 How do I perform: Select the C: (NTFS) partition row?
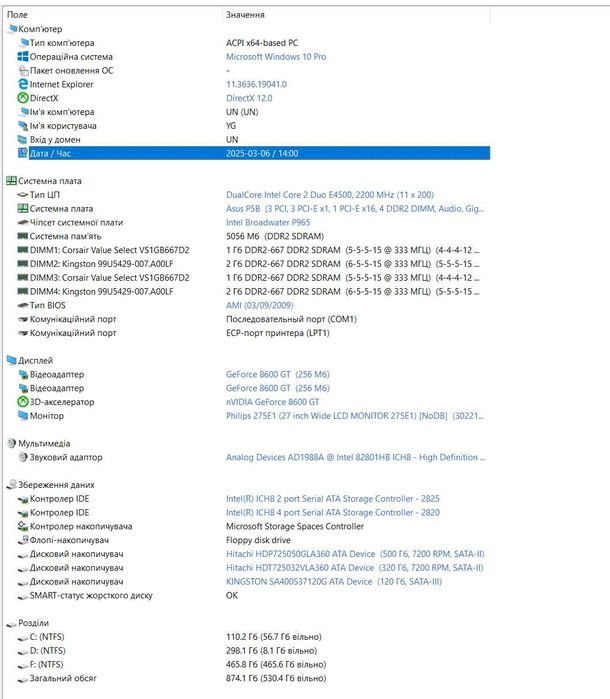pos(253,637)
